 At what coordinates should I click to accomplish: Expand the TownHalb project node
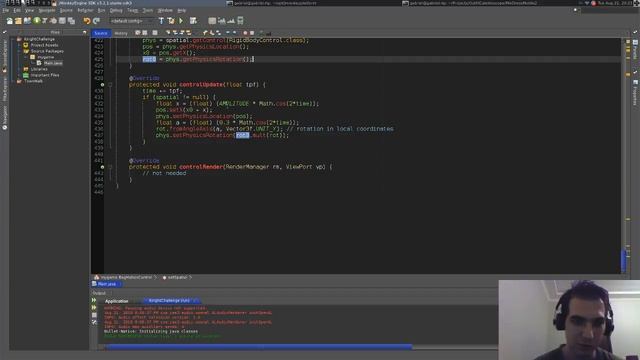[13, 81]
